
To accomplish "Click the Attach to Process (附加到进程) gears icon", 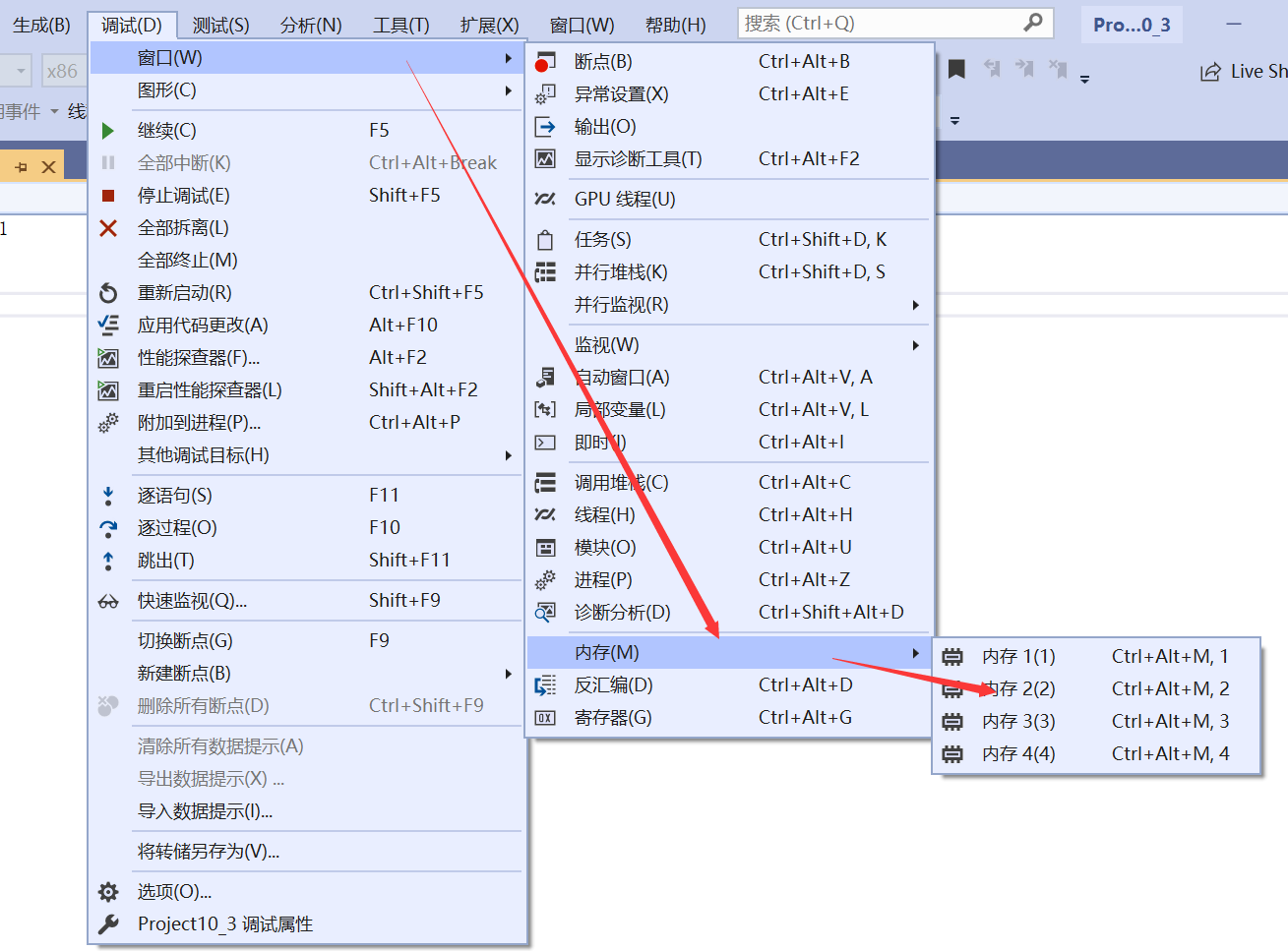I will point(108,423).
